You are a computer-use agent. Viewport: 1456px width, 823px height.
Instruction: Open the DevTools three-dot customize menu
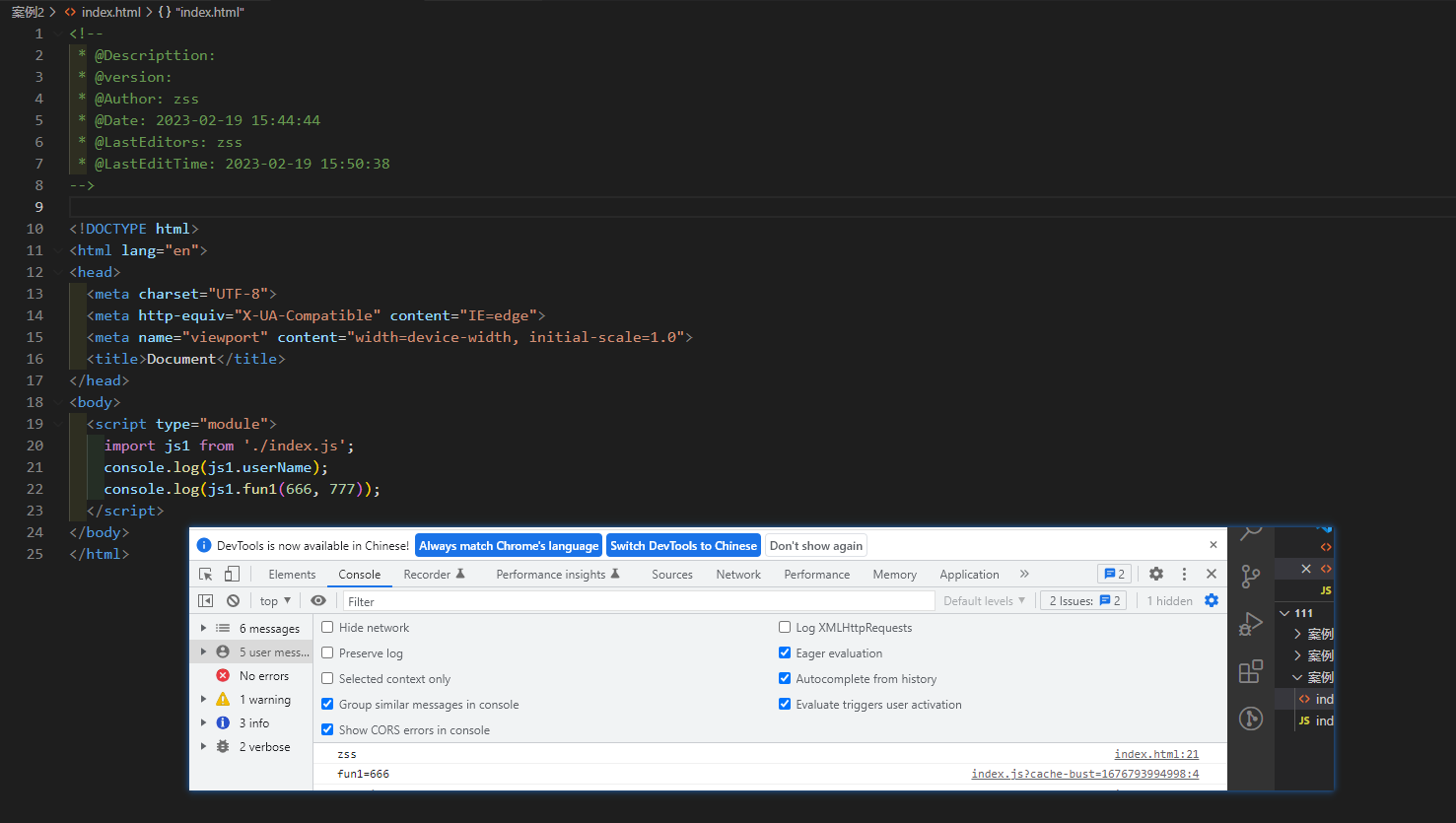pyautogui.click(x=1184, y=574)
